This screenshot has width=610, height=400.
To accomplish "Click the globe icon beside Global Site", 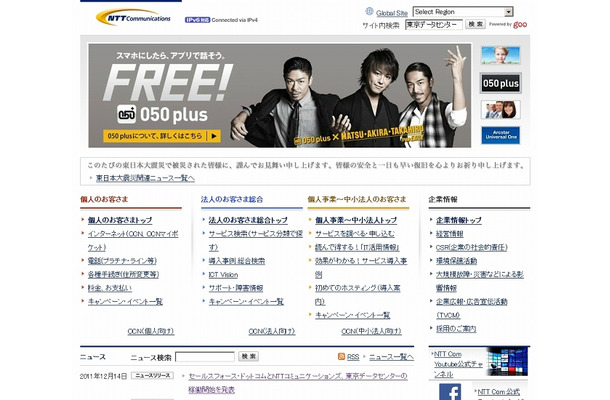I will coord(369,12).
